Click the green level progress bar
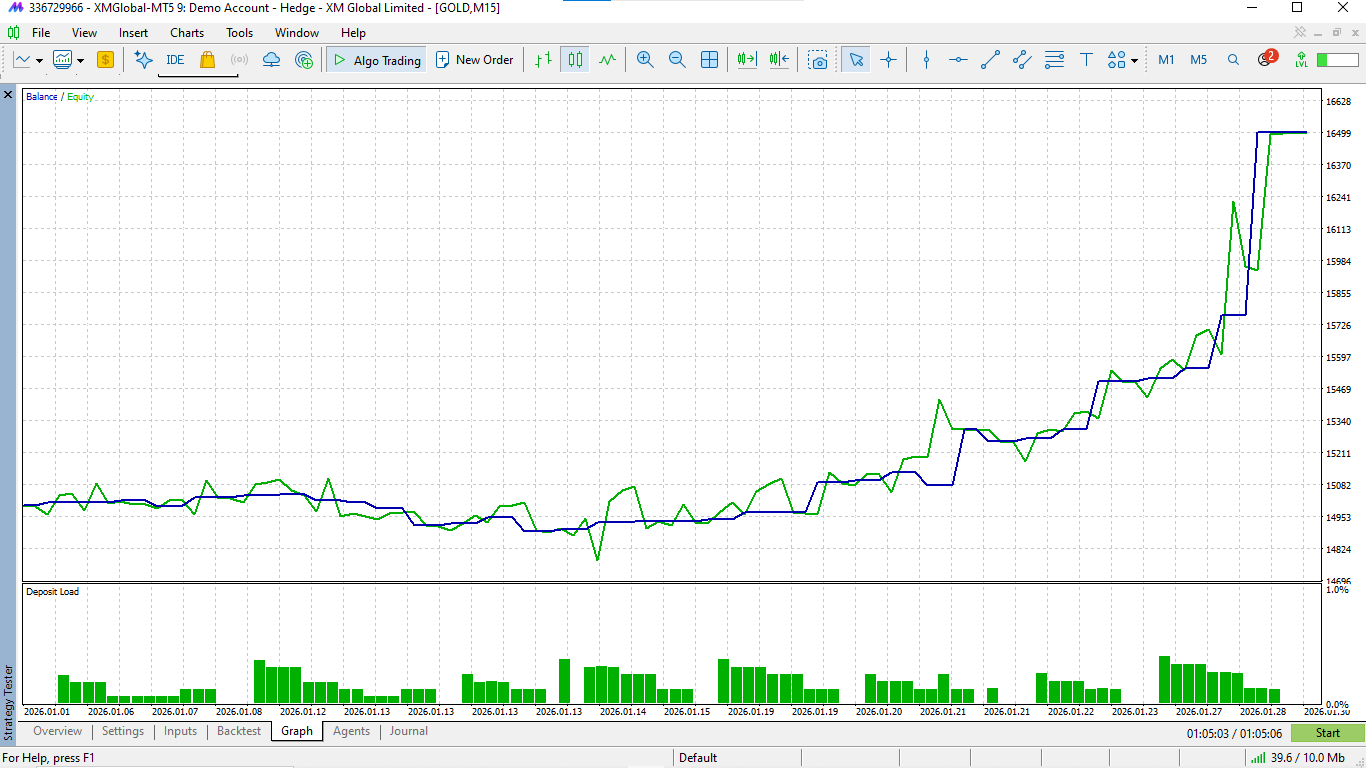The height and width of the screenshot is (768, 1366). 1337,60
